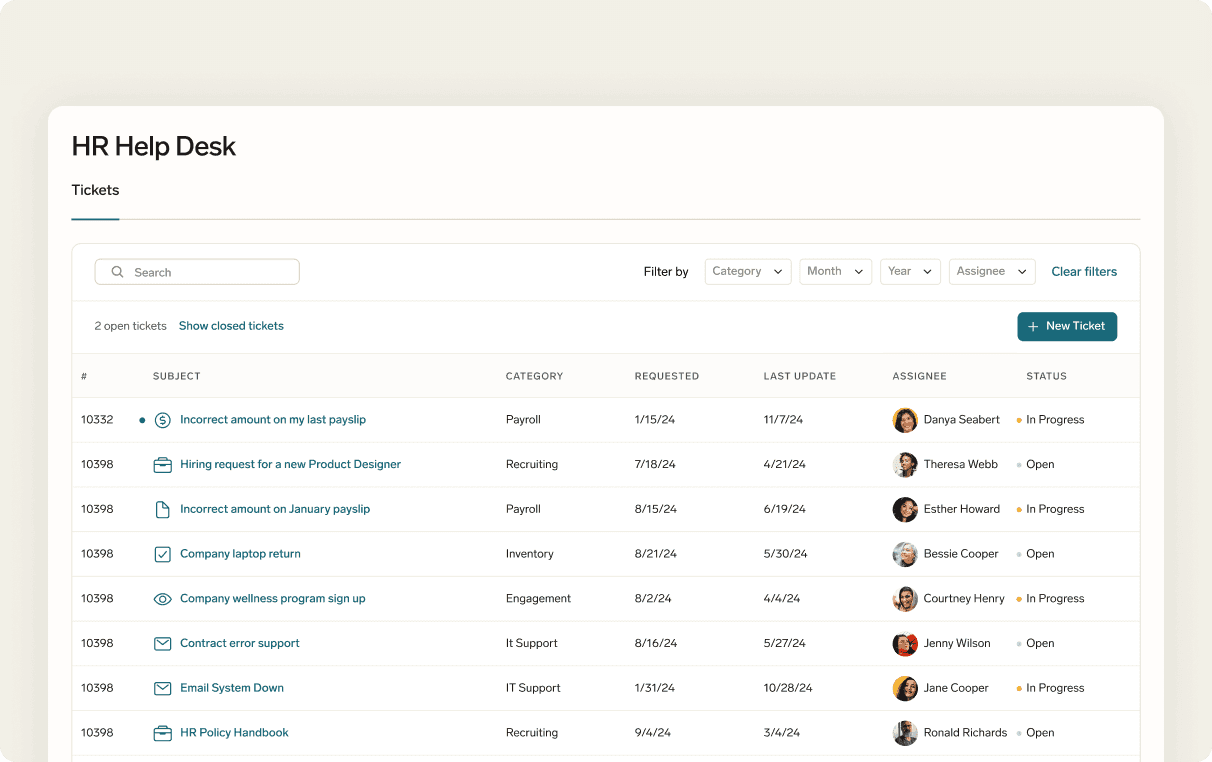1212x762 pixels.
Task: Click the New Ticket button
Action: (1067, 326)
